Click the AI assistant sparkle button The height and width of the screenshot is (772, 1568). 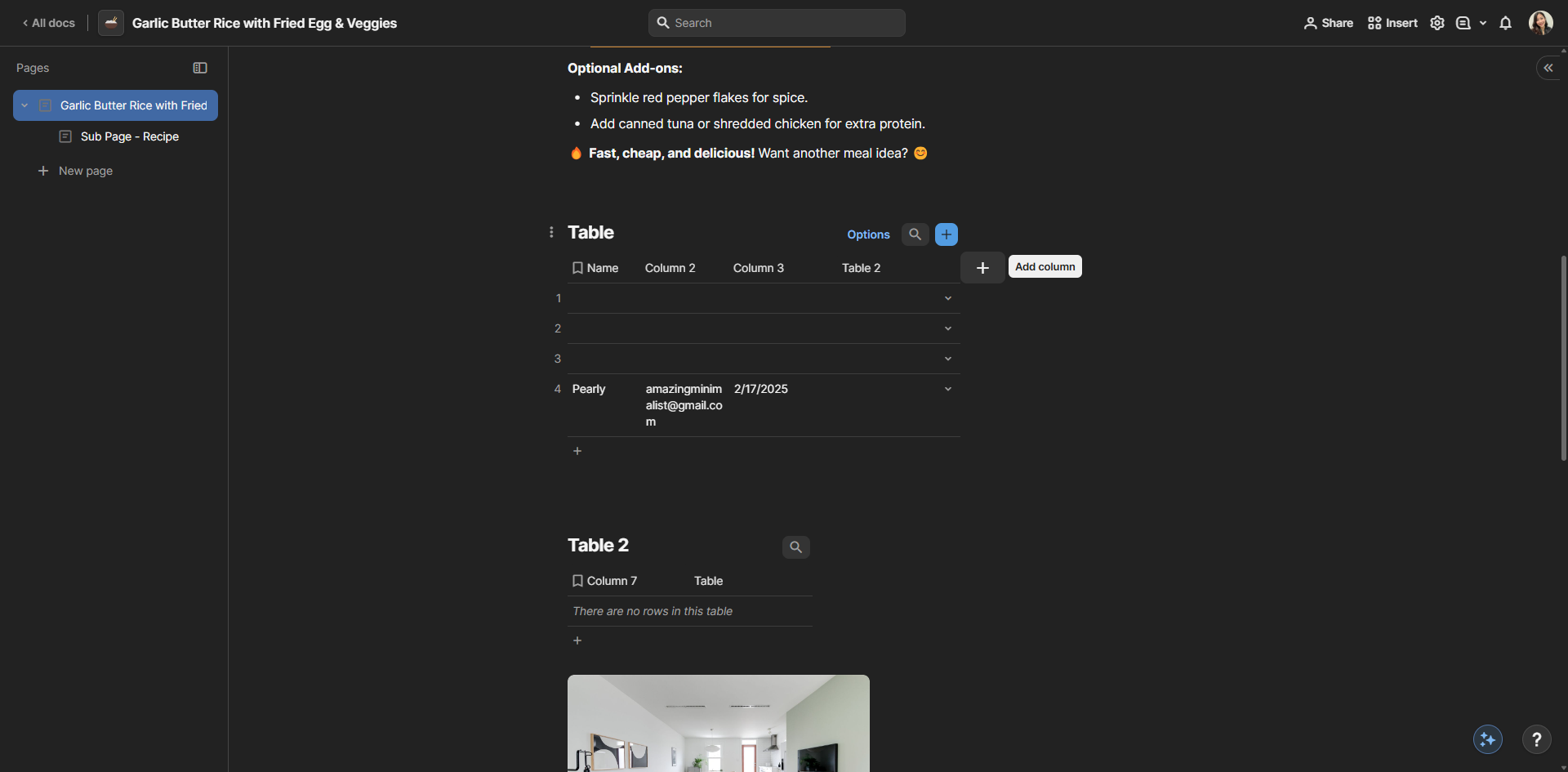tap(1487, 739)
